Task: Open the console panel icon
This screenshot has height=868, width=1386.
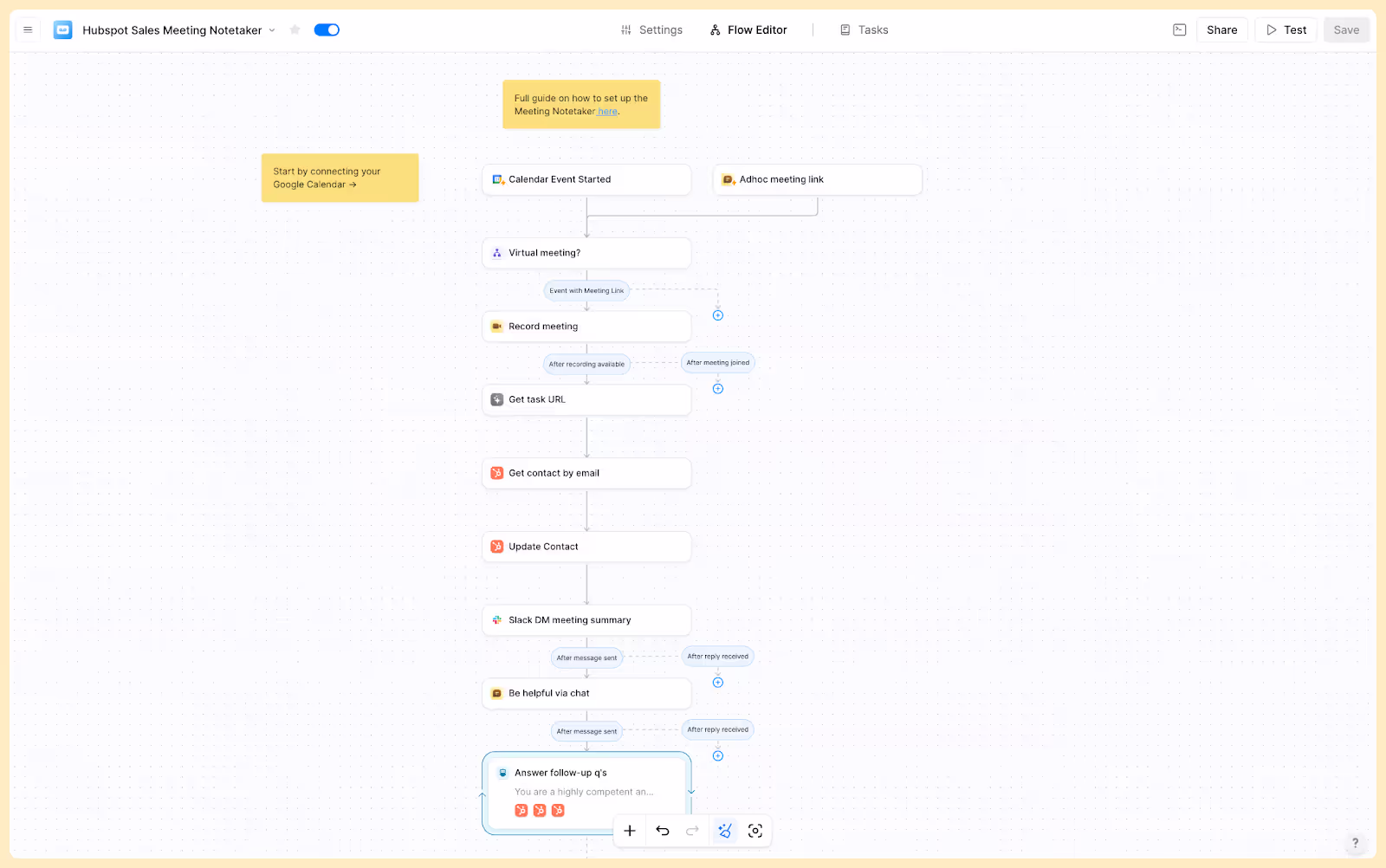Action: click(1179, 29)
